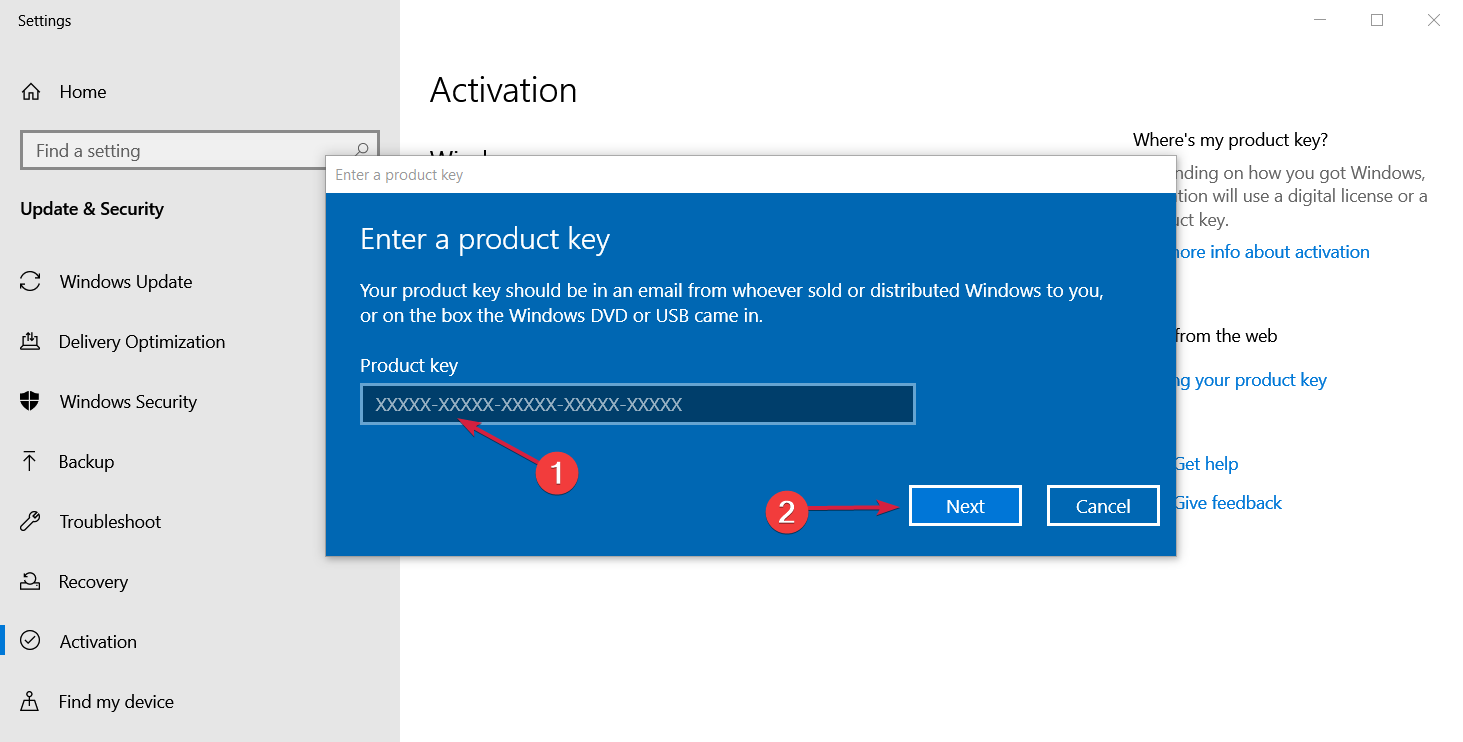Maximize the Settings window
This screenshot has width=1463, height=742.
(1377, 20)
